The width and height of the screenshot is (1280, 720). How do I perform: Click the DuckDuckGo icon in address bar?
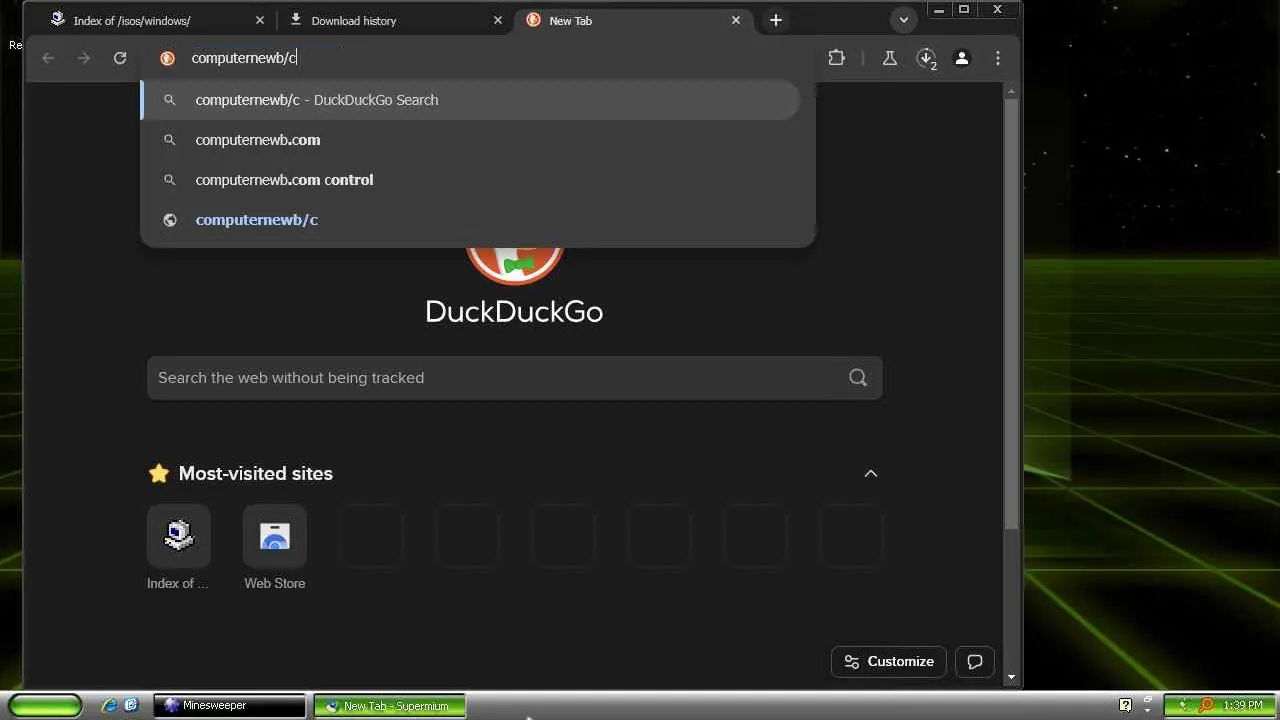[x=168, y=58]
